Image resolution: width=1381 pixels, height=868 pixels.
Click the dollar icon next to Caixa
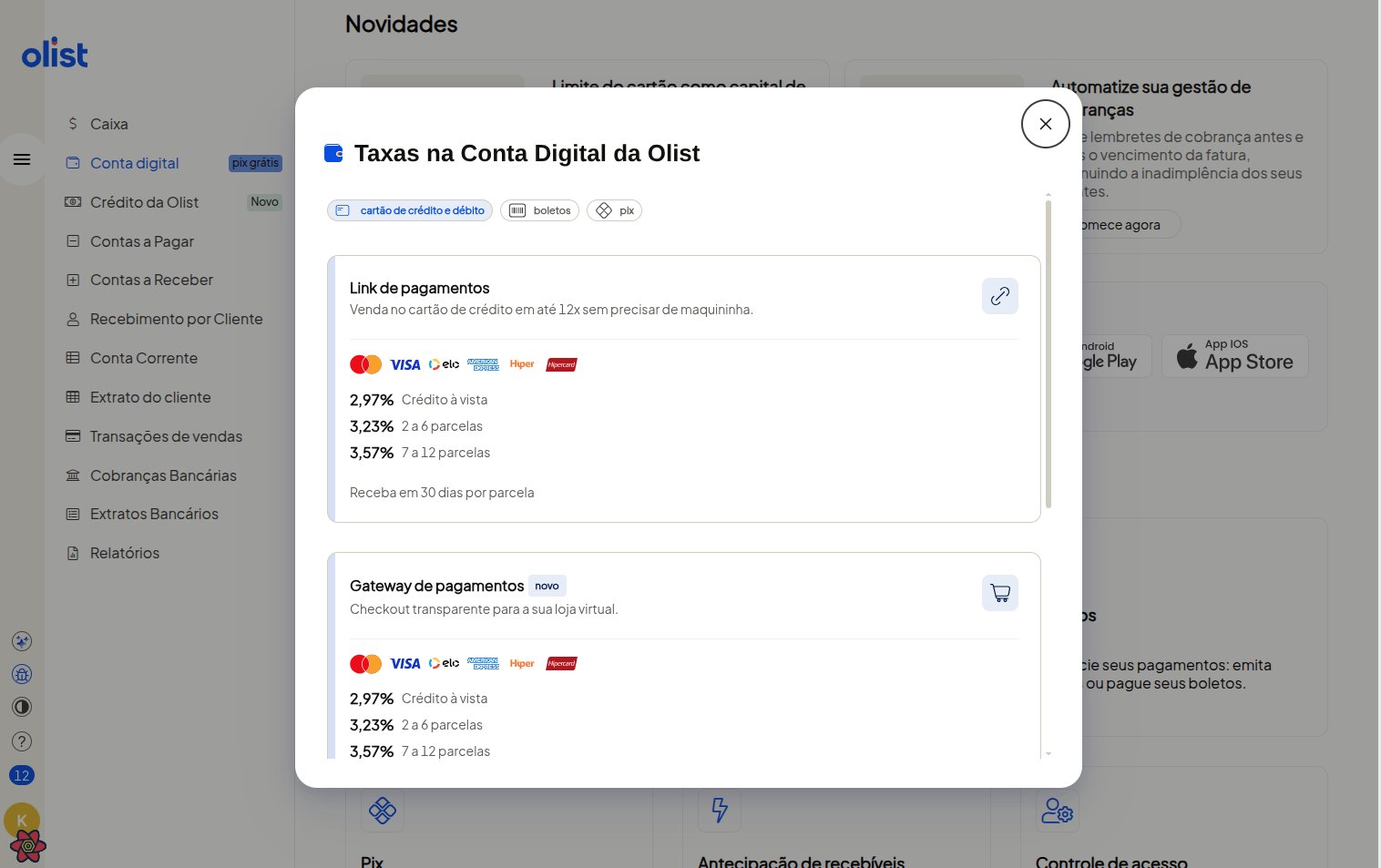(x=73, y=123)
